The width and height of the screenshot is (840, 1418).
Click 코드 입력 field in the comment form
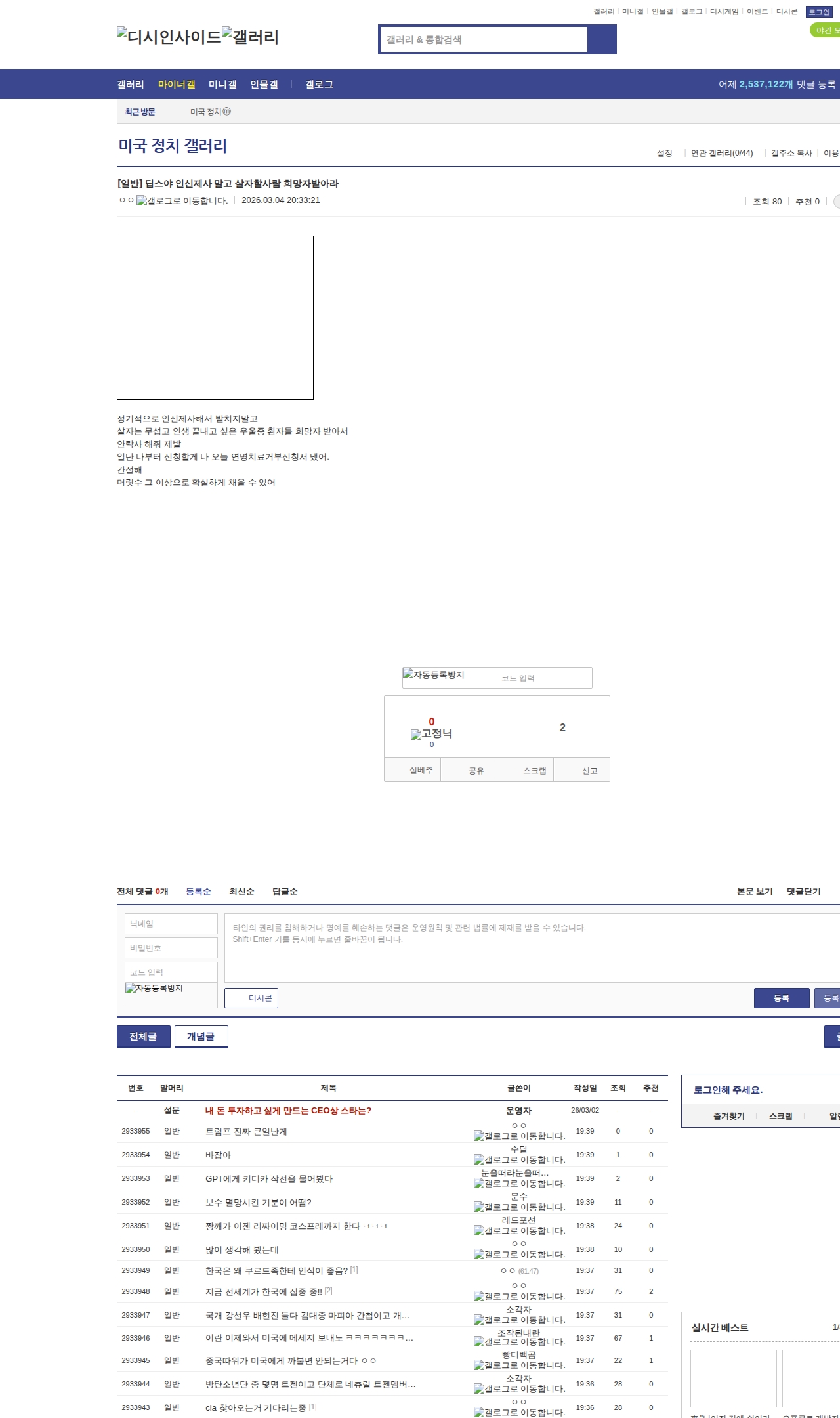click(171, 972)
